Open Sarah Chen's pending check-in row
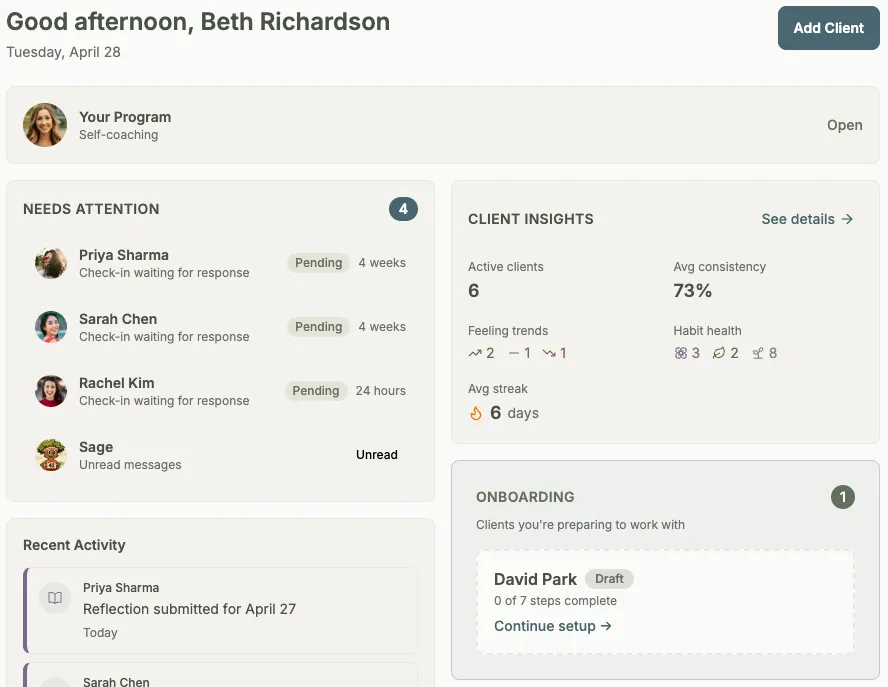This screenshot has height=687, width=888. coord(220,327)
